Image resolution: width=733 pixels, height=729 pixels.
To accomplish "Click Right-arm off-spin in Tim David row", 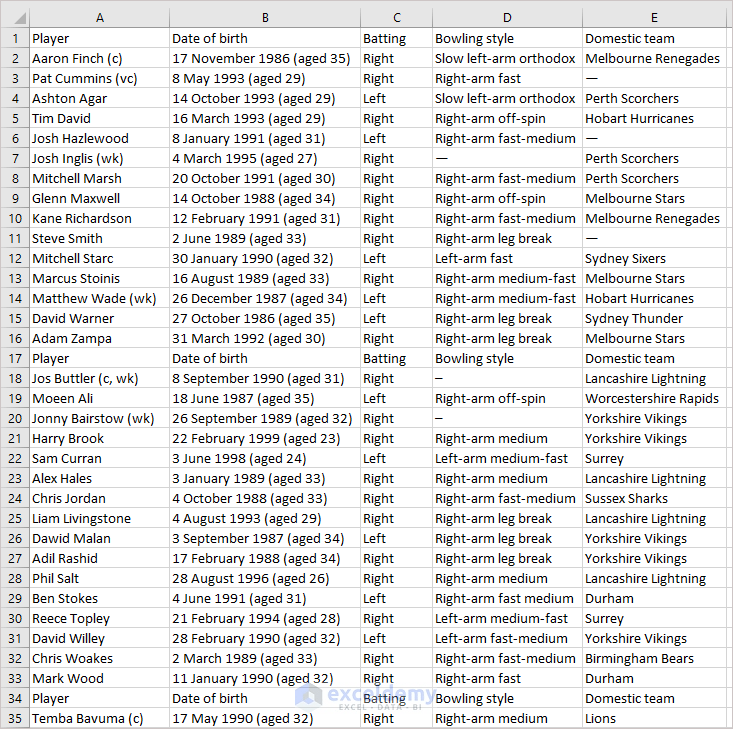I will (x=507, y=119).
